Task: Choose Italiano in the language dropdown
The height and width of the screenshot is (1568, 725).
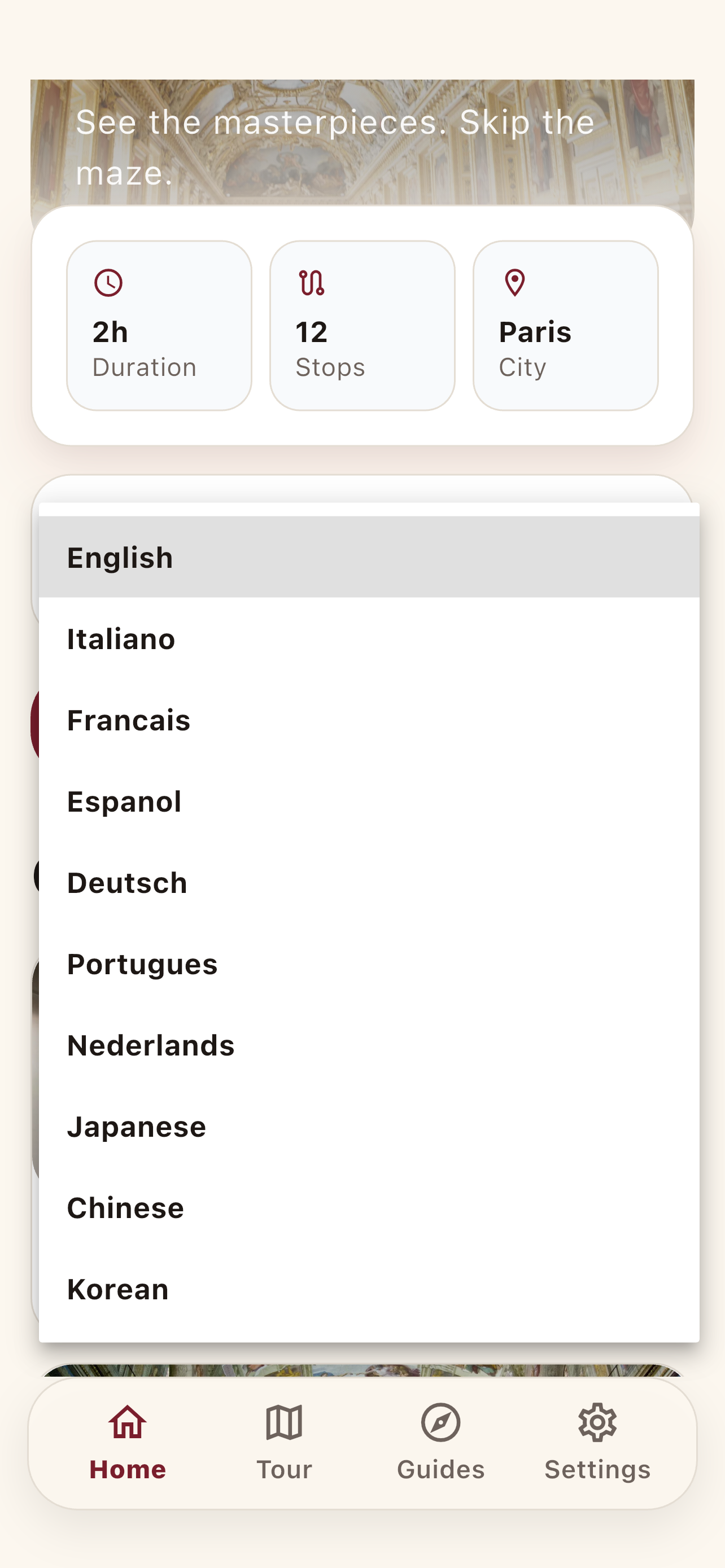Action: coord(369,638)
